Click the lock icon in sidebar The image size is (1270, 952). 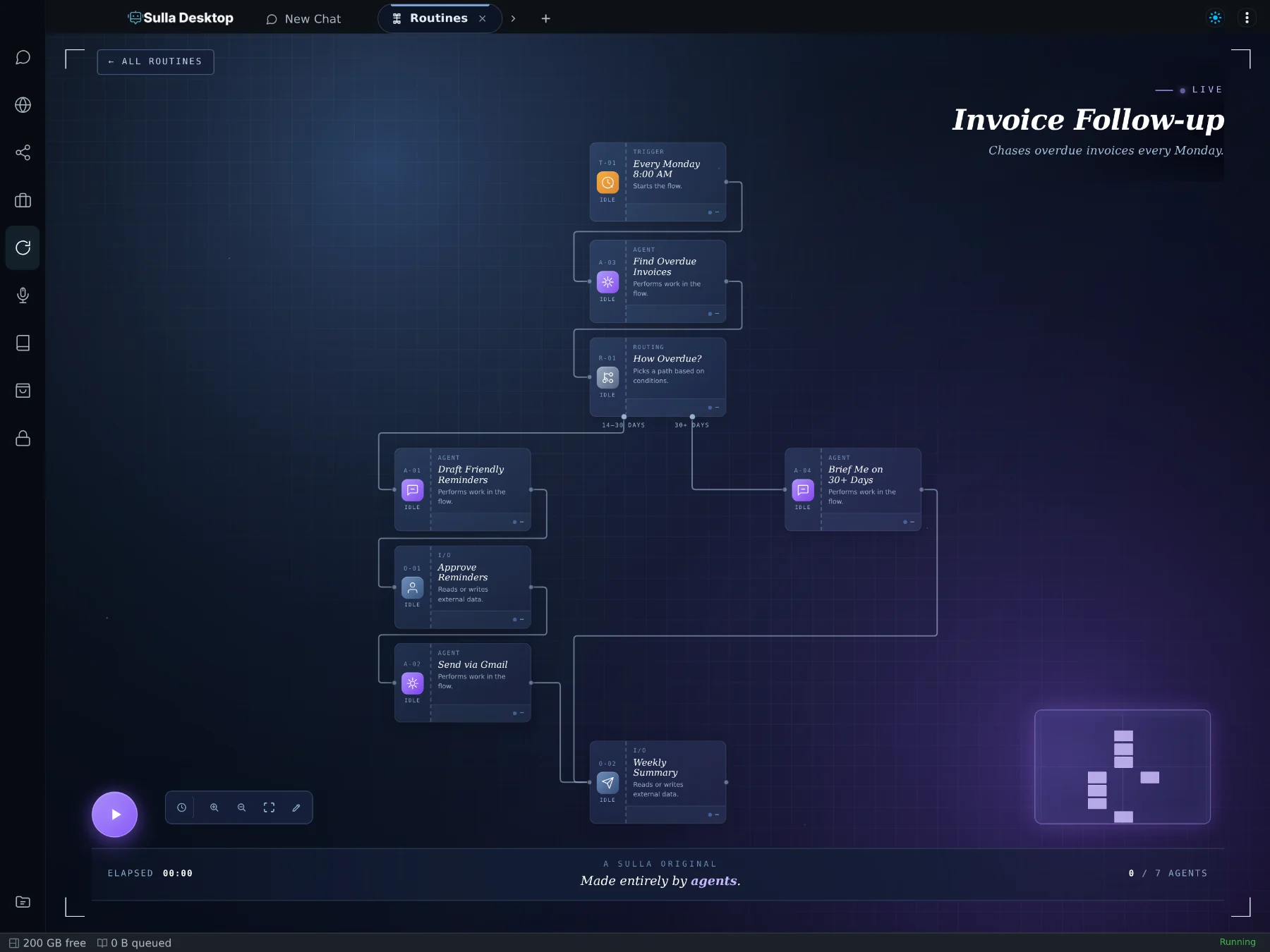click(23, 438)
